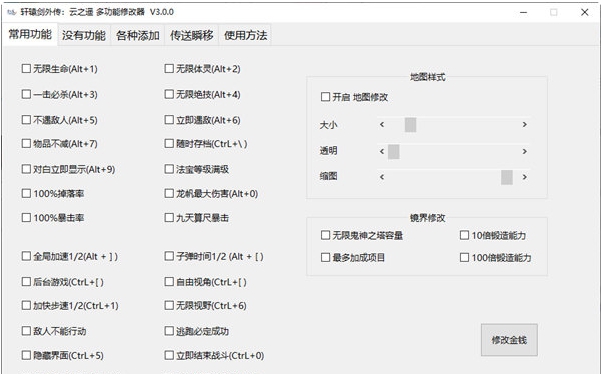Screen dimensions: 602x374
Task: Enable 逃跑必定成功 checkbox
Action: (169, 331)
